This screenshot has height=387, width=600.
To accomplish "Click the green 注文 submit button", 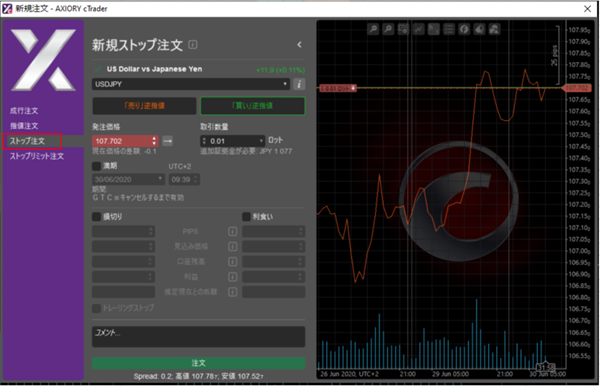I will tap(198, 363).
